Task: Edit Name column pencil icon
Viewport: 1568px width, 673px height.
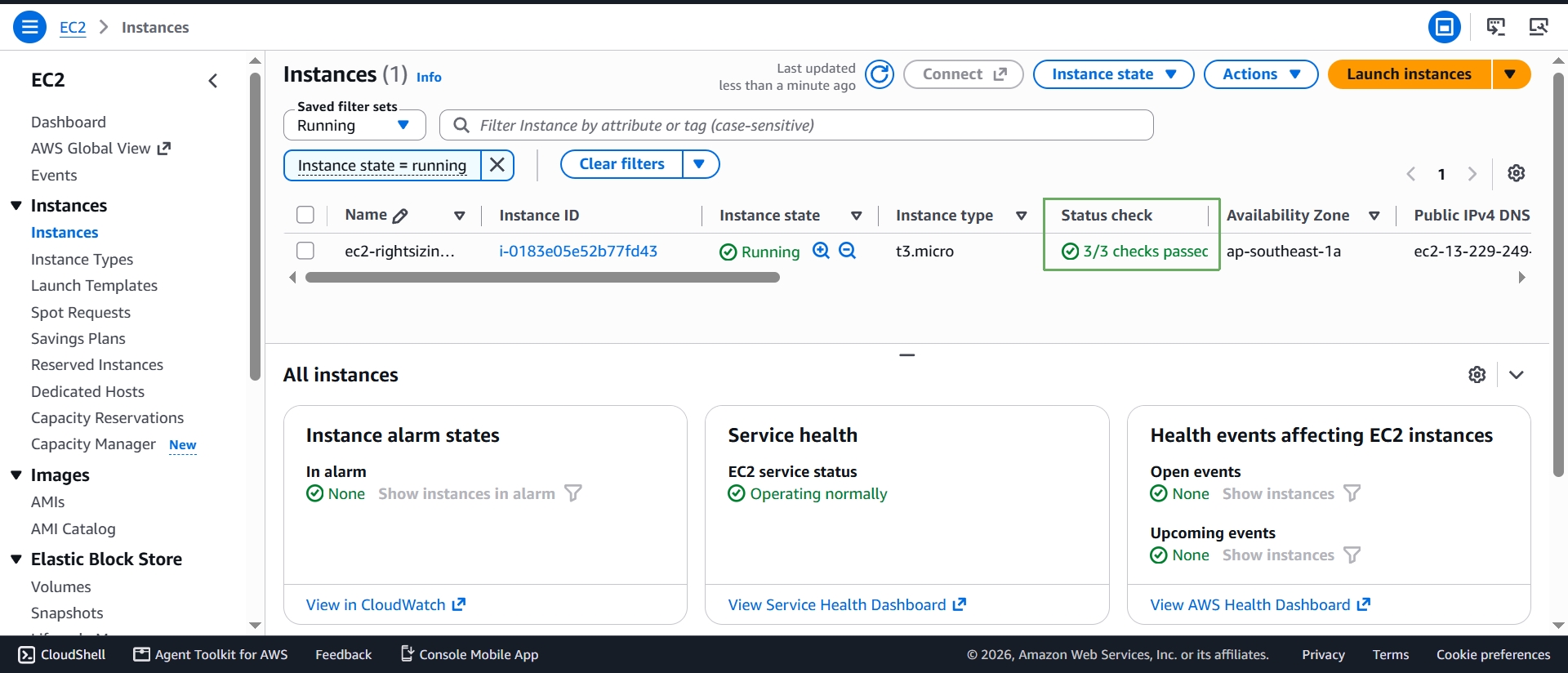Action: (x=400, y=216)
